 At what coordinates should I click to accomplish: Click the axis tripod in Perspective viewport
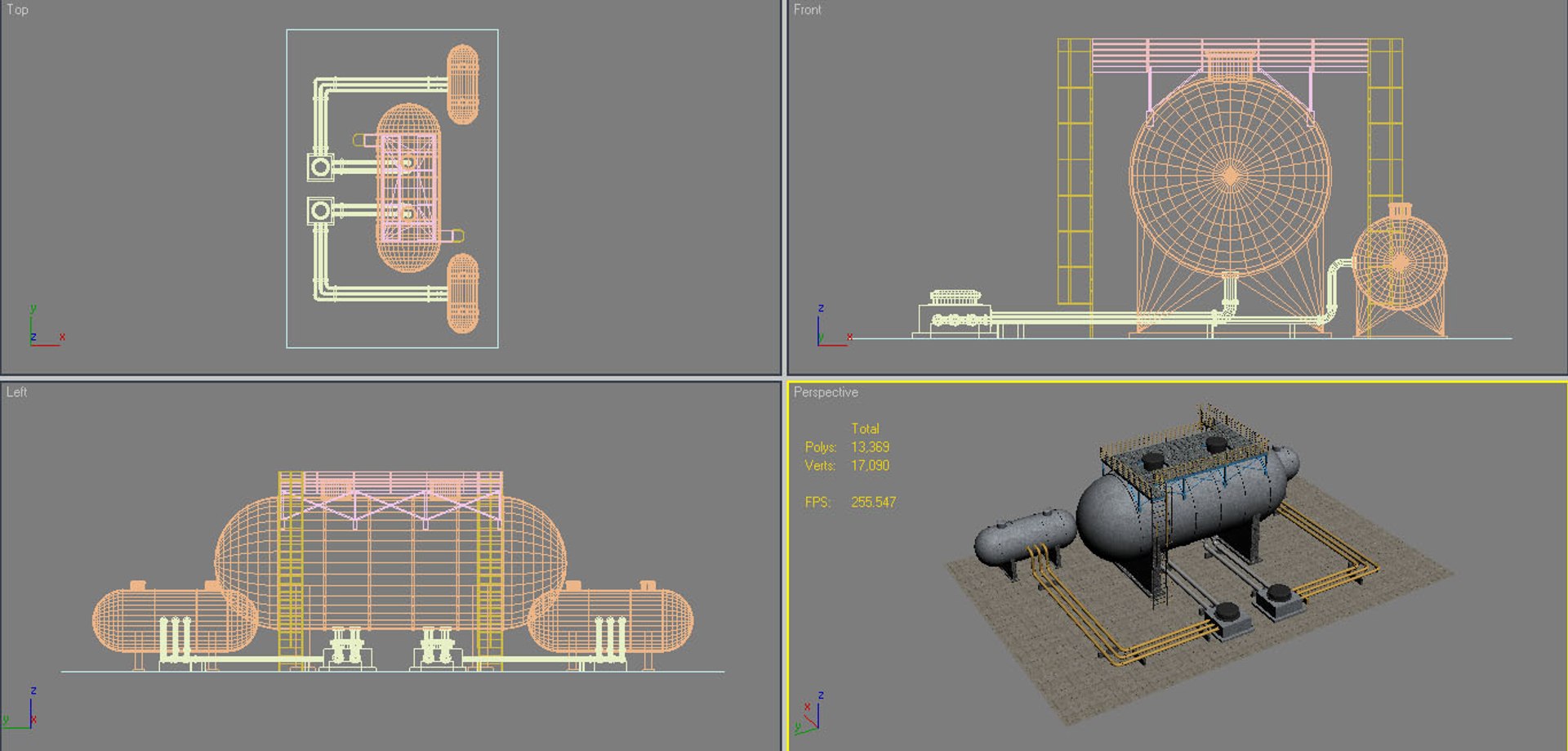[x=808, y=713]
